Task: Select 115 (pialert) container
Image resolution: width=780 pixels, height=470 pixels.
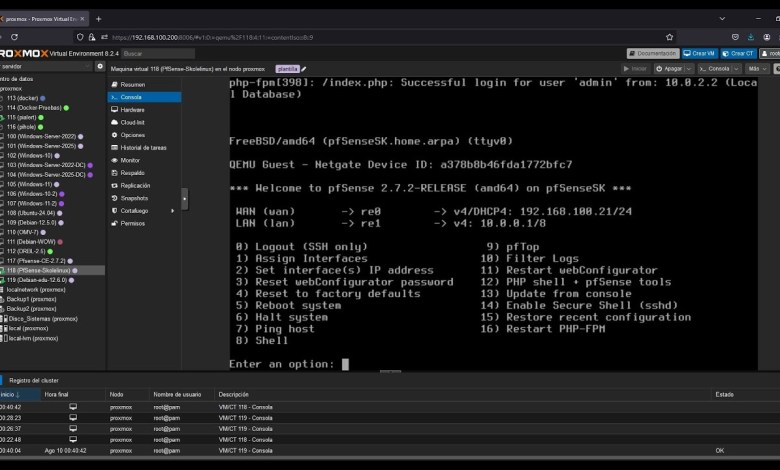Action: click(21, 117)
